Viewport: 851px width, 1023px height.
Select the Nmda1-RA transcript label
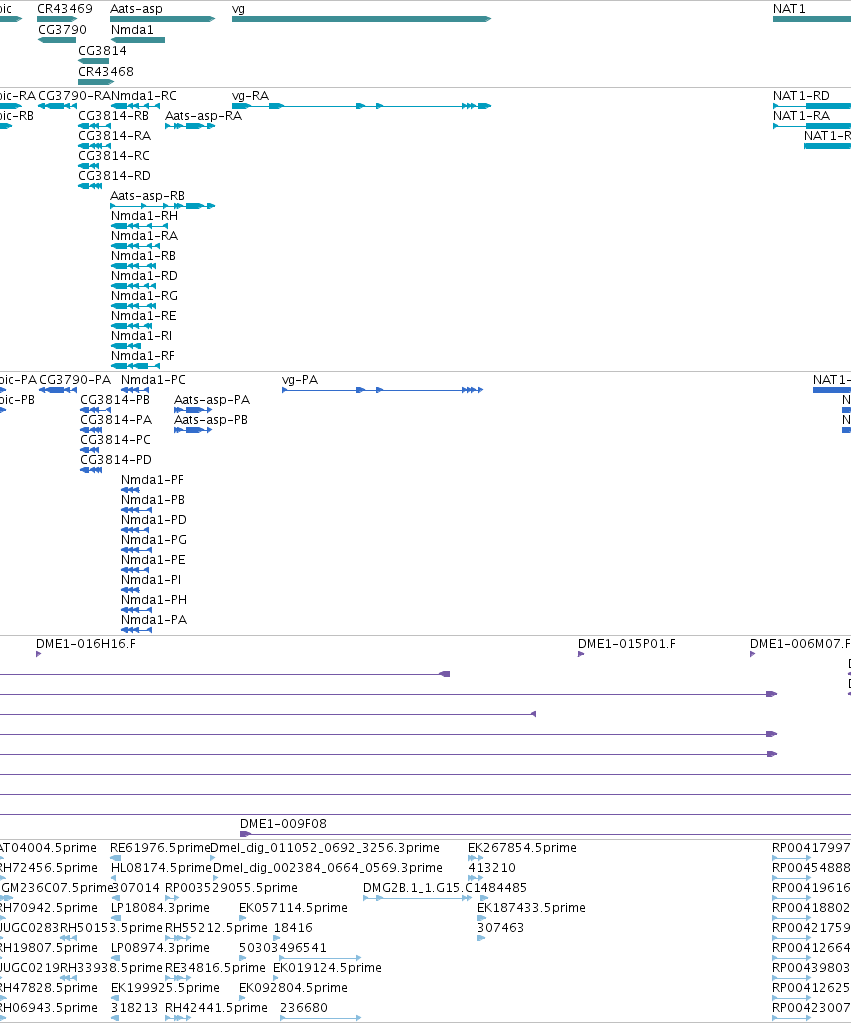pos(144,236)
